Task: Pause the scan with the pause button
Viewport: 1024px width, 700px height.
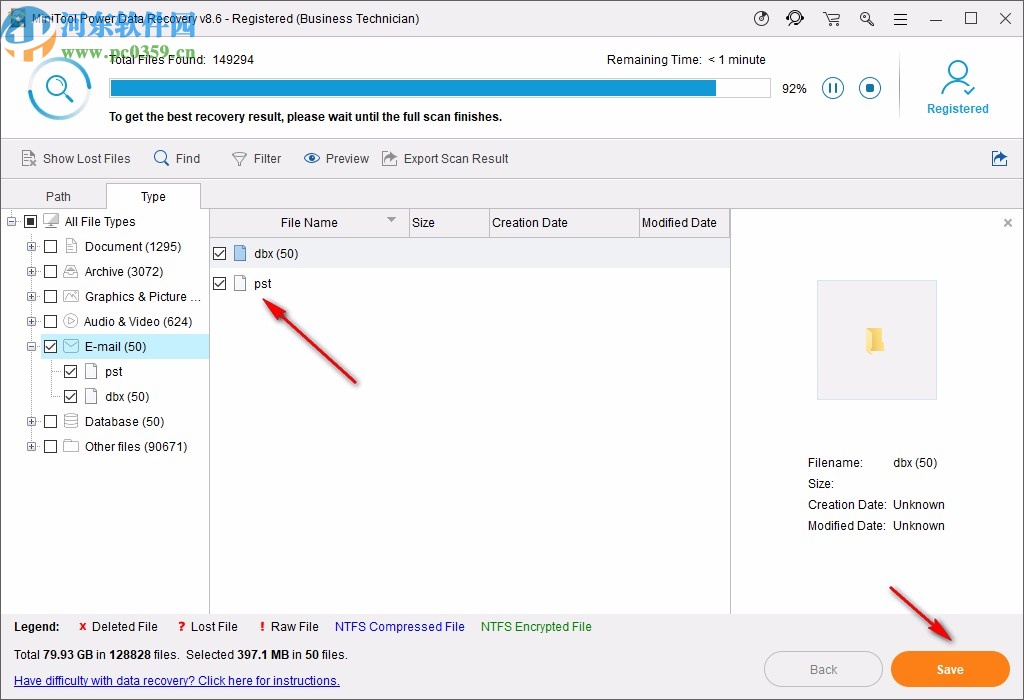Action: click(x=833, y=88)
